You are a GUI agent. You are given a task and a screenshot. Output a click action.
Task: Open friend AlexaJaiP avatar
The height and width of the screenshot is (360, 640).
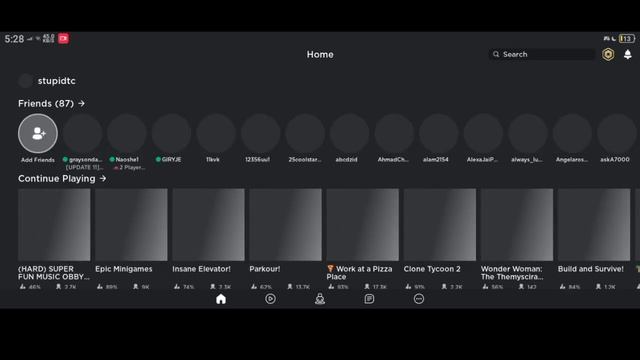pos(483,133)
